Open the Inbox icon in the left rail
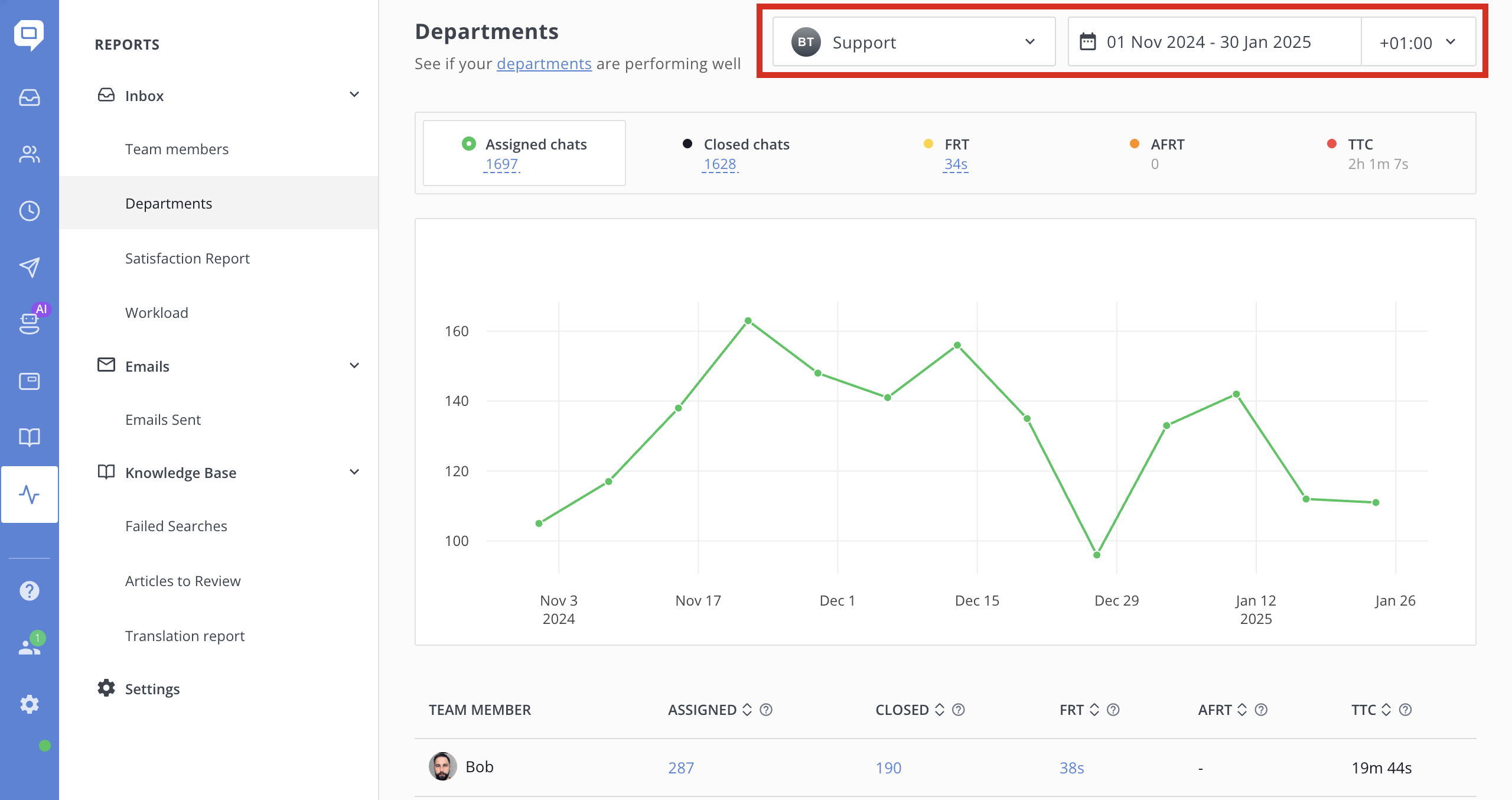The height and width of the screenshot is (800, 1512). (30, 97)
